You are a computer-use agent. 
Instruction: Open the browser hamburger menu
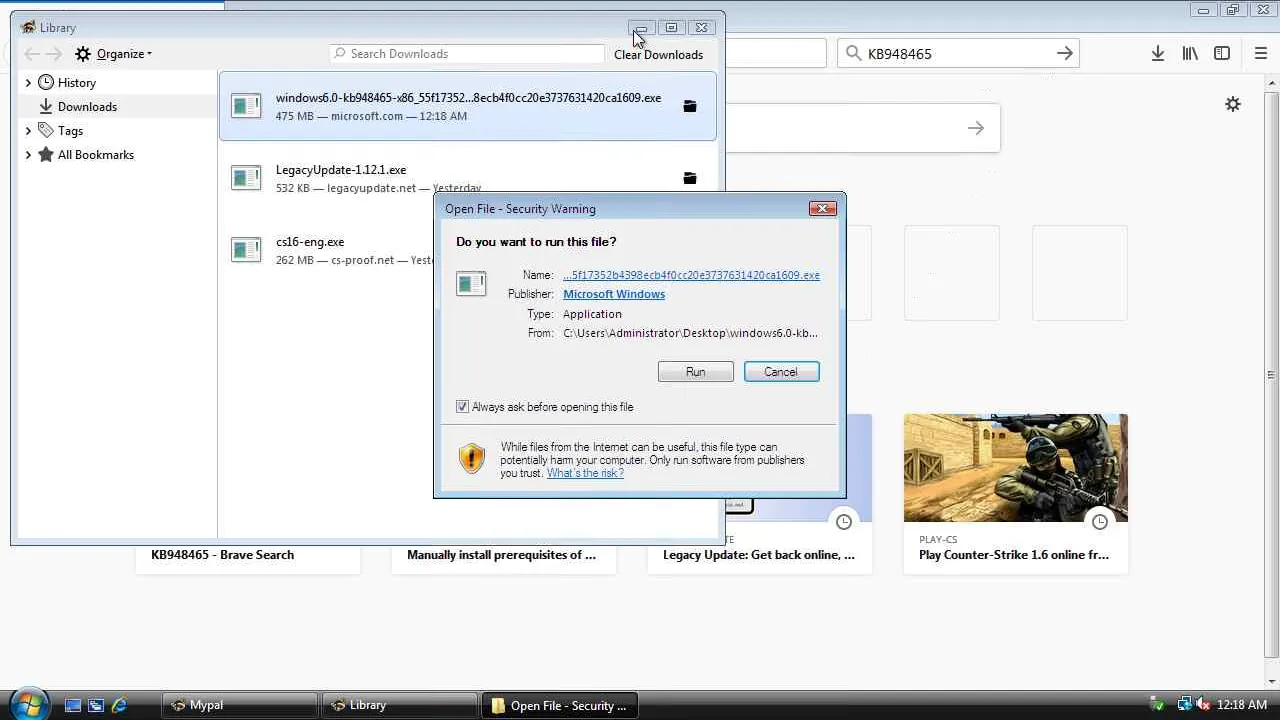1261,54
